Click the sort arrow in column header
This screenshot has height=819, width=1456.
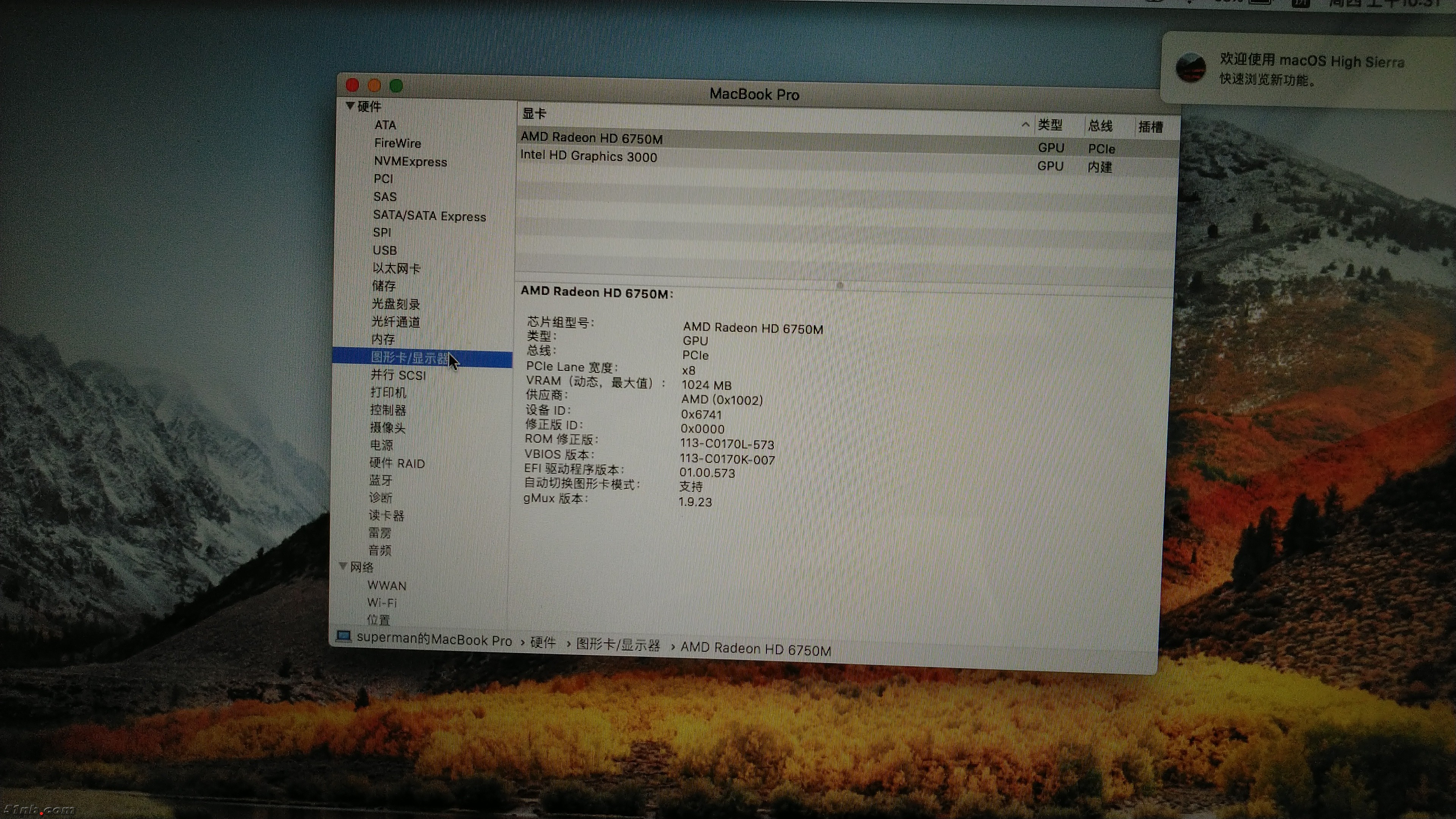point(1025,125)
